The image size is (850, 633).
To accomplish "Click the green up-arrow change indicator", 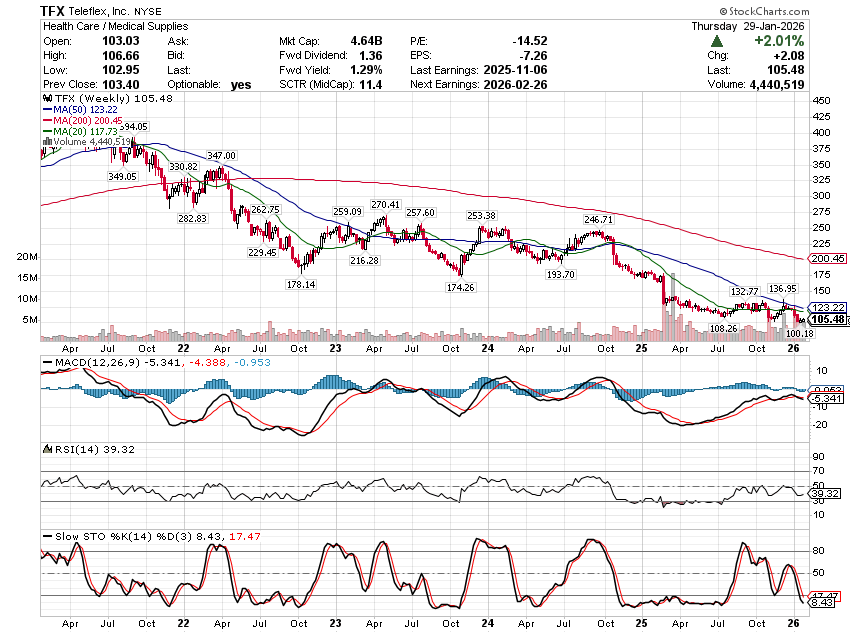I will (718, 41).
